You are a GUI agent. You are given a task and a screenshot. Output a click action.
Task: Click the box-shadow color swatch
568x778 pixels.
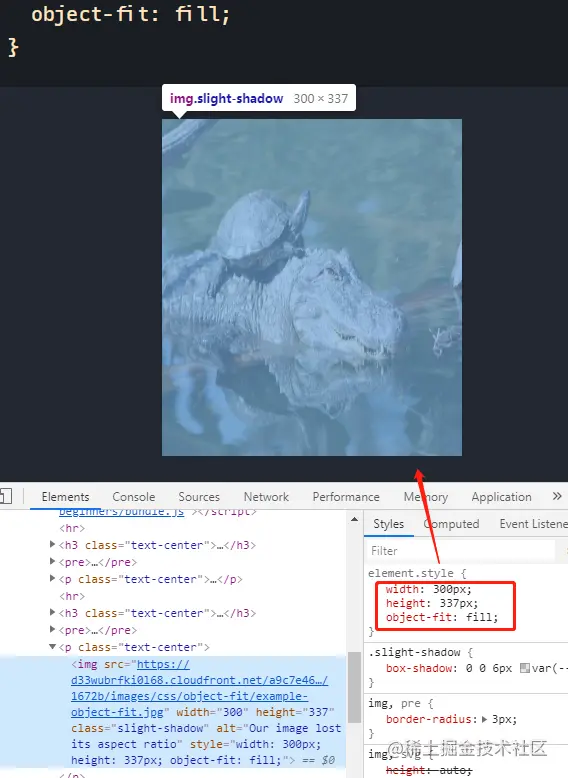(524, 668)
